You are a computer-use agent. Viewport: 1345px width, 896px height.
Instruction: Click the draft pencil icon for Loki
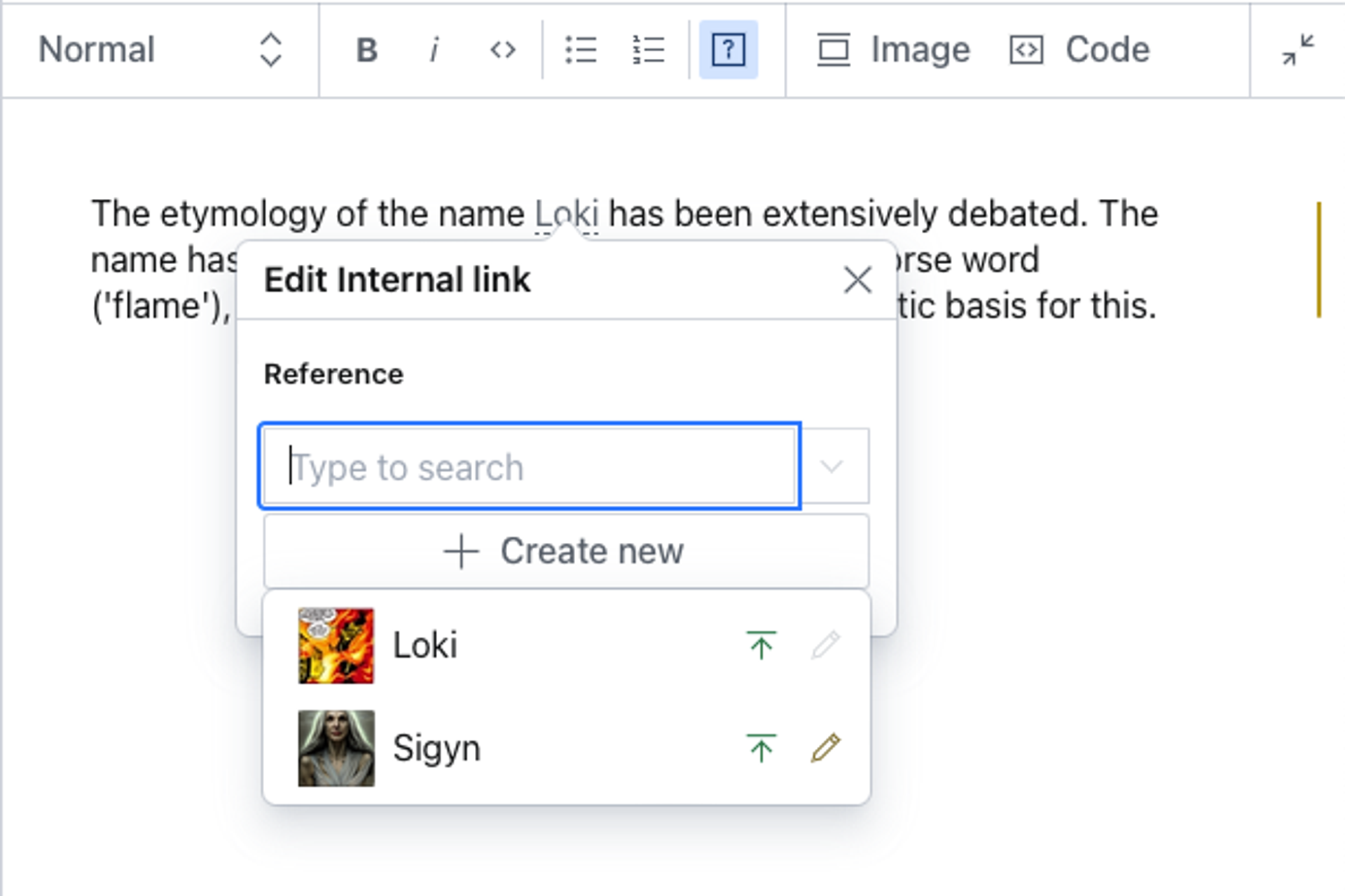point(825,645)
